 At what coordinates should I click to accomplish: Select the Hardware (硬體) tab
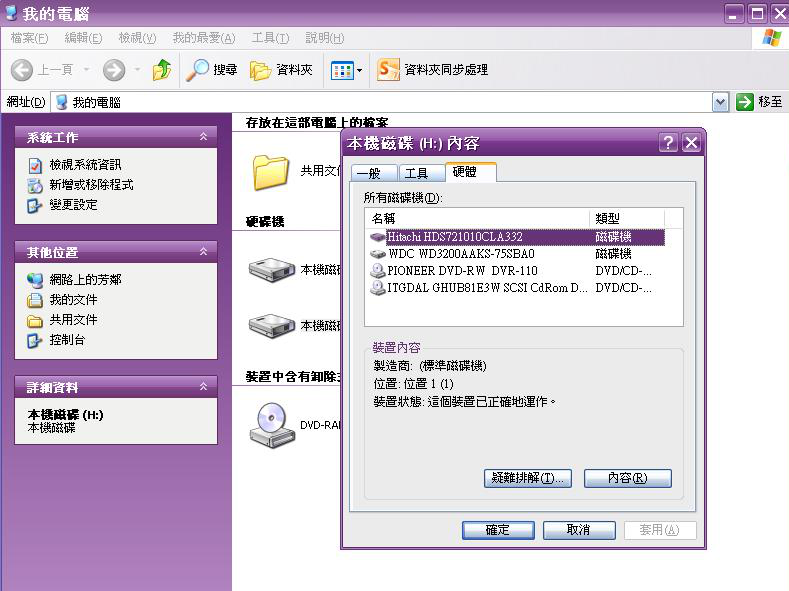[470, 172]
